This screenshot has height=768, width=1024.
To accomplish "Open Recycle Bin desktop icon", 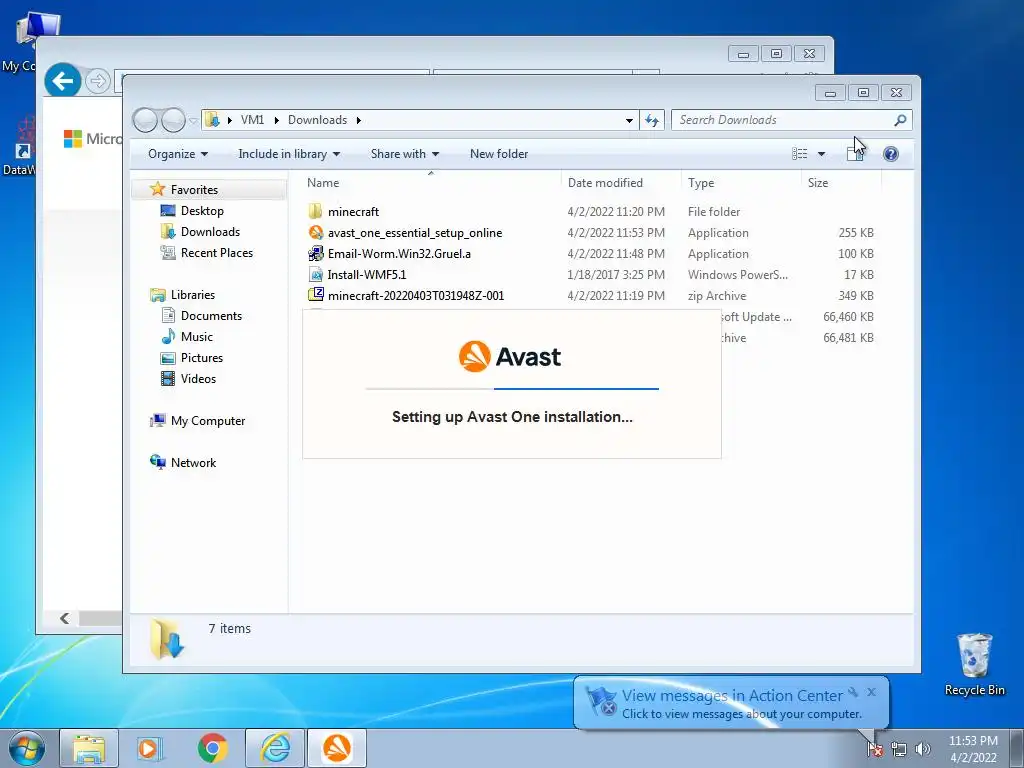I will coord(974,664).
